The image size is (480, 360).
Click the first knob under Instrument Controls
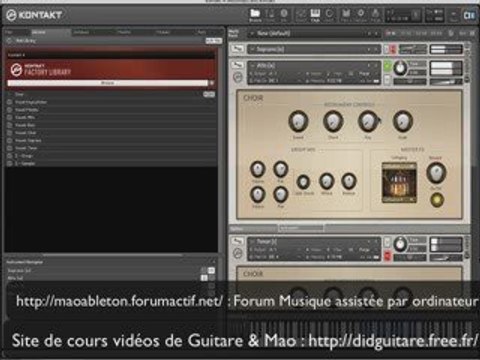(298, 121)
